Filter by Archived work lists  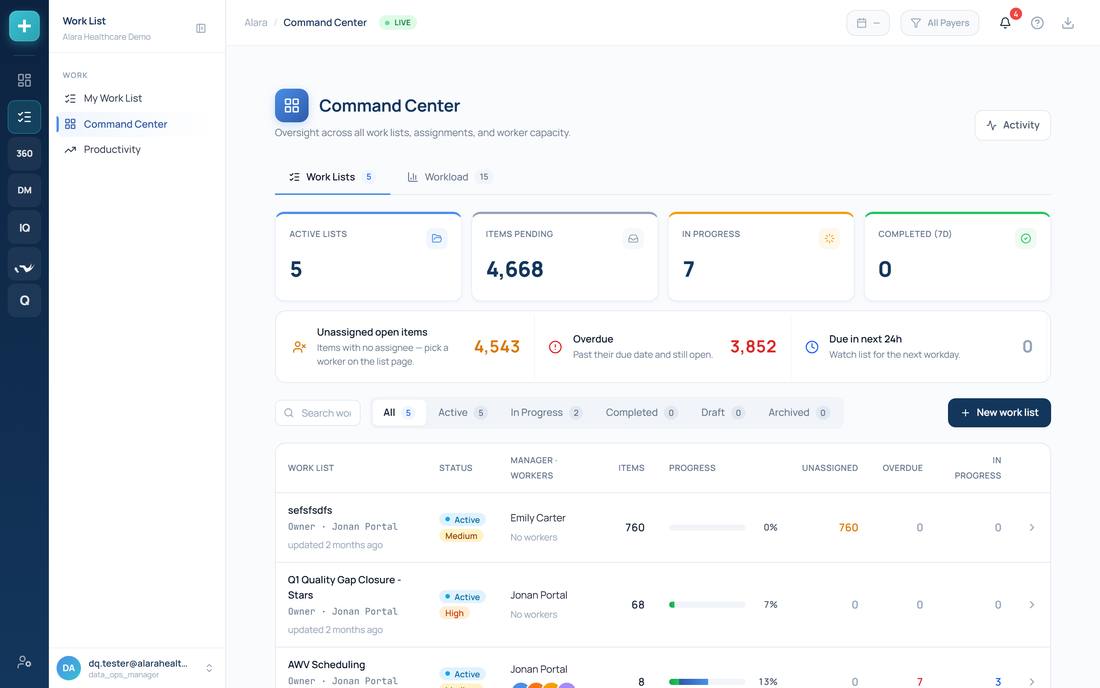coord(798,412)
